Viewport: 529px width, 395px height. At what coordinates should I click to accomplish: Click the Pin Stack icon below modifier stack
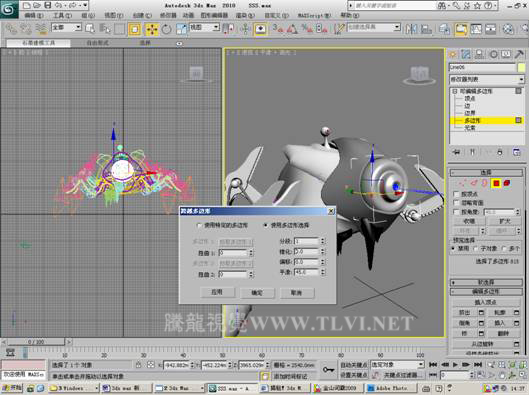[456, 152]
